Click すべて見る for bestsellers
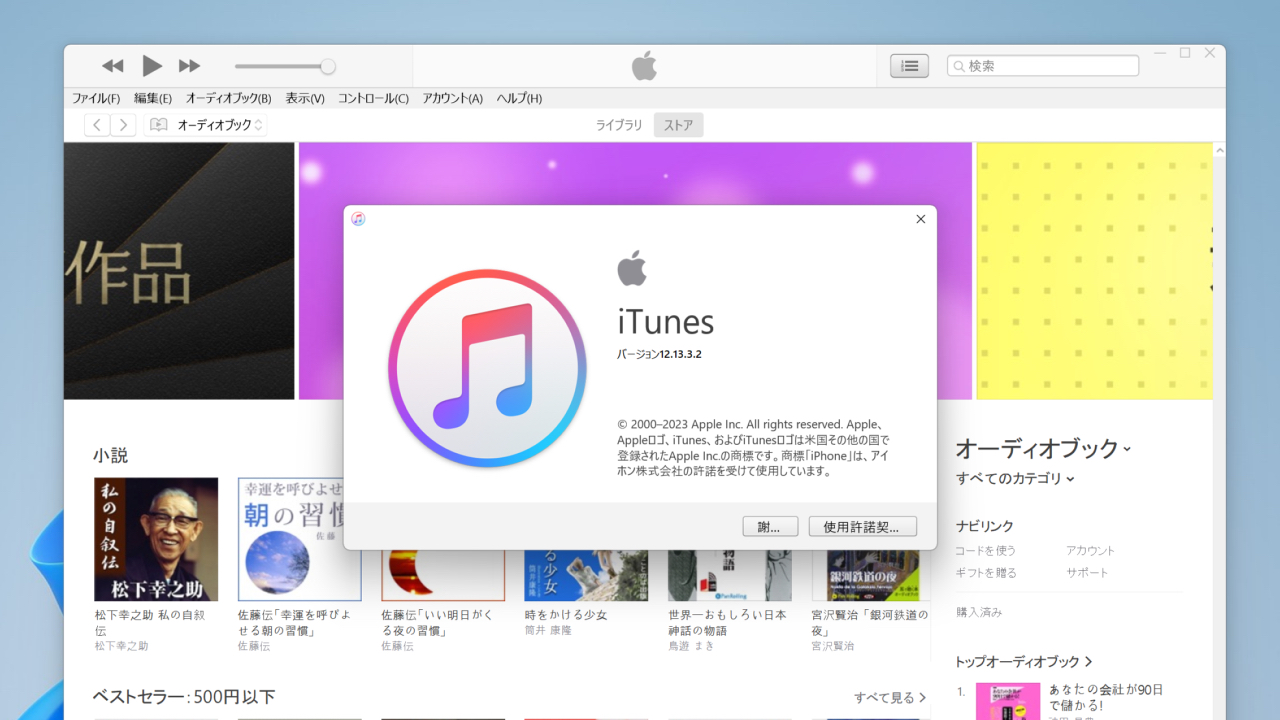1280x720 pixels. pos(890,698)
